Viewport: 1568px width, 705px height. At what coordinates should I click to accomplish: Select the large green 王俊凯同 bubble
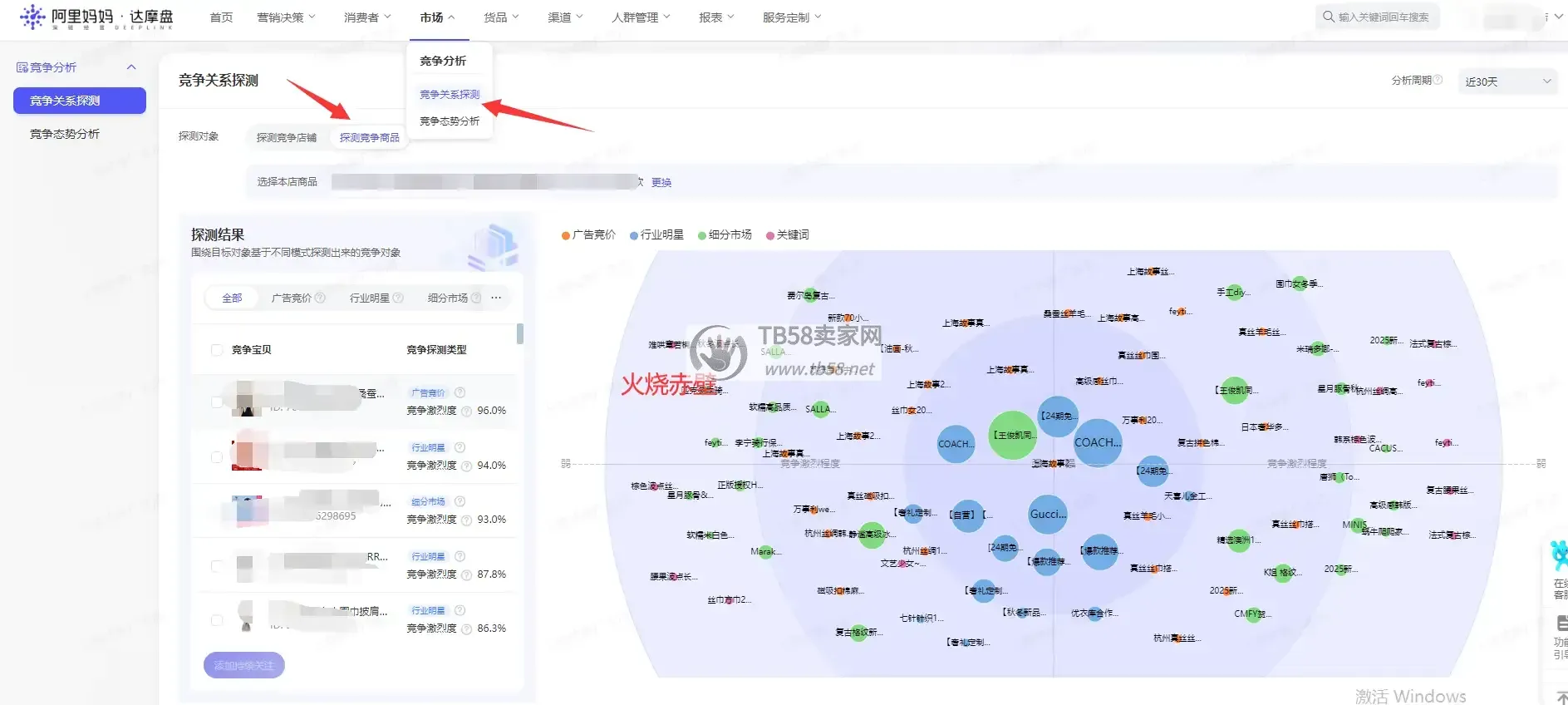point(1013,435)
